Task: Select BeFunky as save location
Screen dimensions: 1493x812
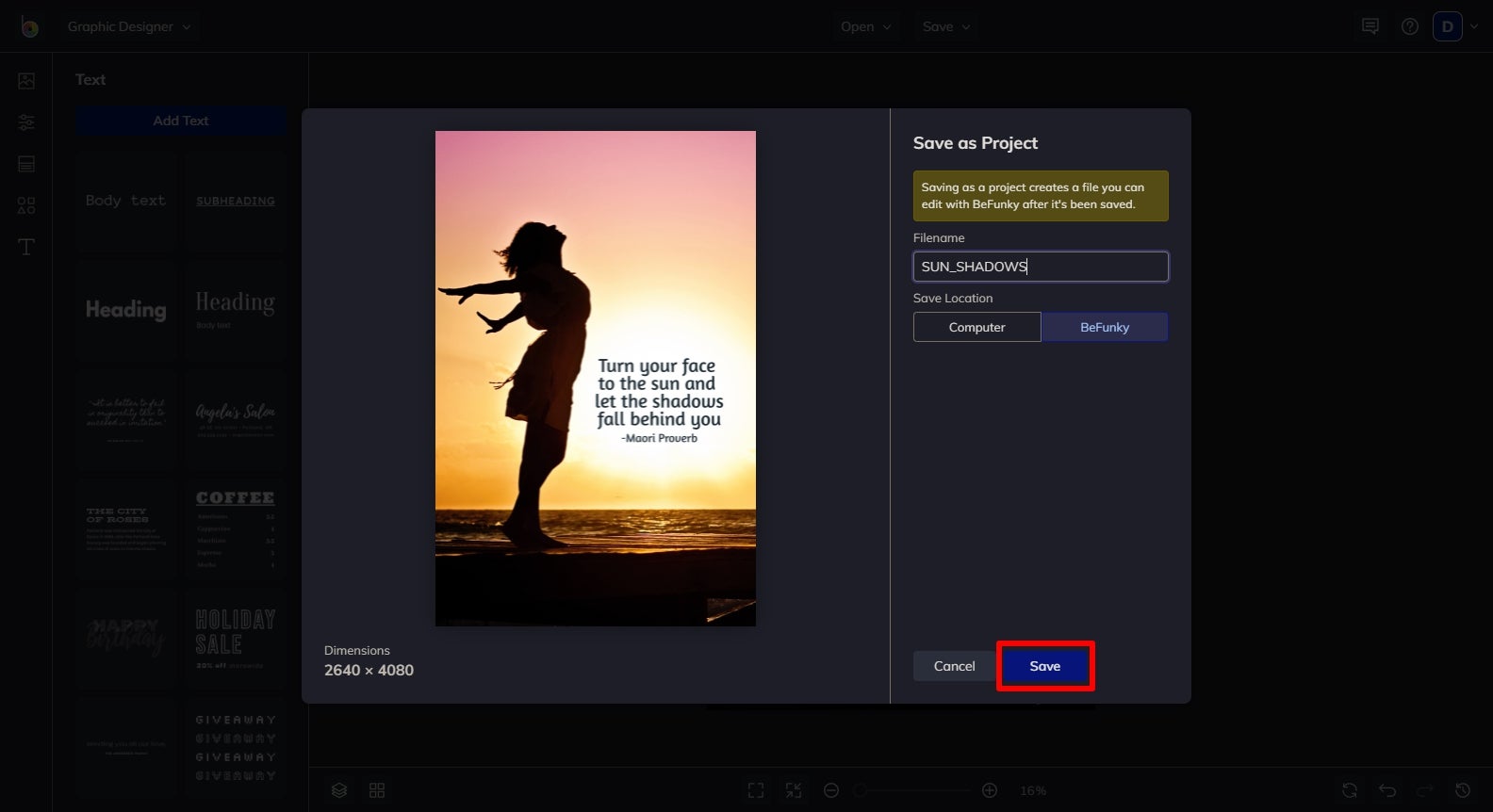Action: 1105,327
